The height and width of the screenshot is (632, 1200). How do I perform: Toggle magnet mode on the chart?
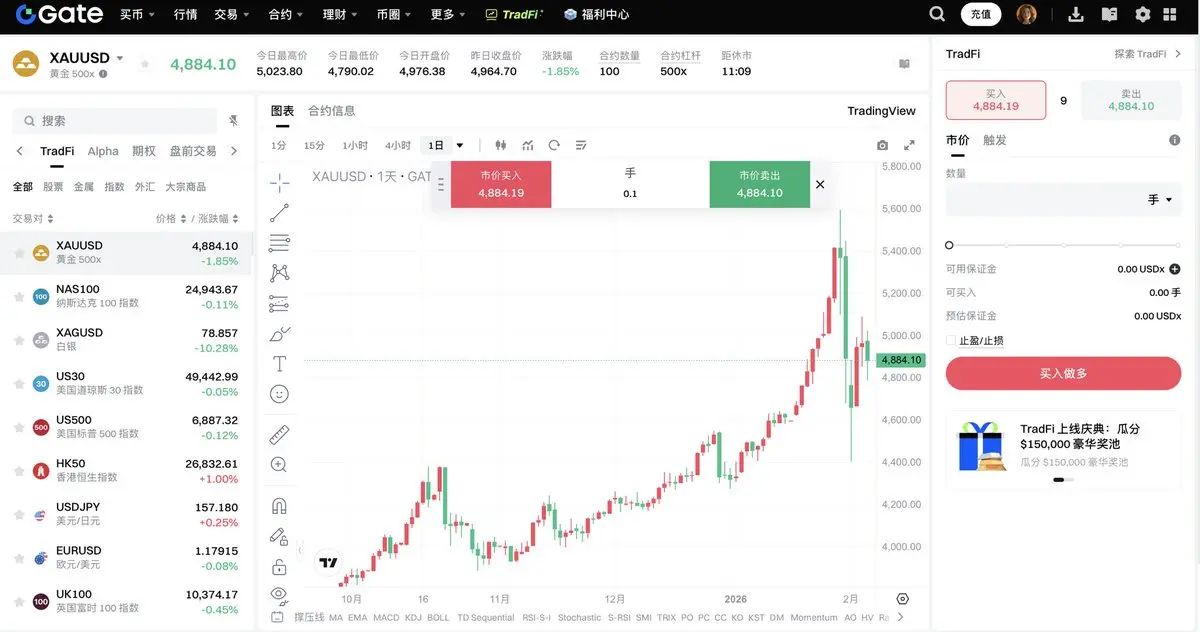tap(280, 506)
